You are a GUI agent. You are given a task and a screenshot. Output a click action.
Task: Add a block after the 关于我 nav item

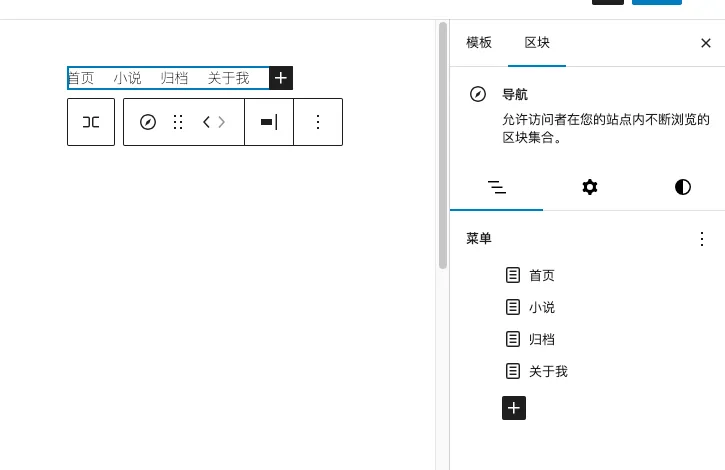[x=281, y=78]
